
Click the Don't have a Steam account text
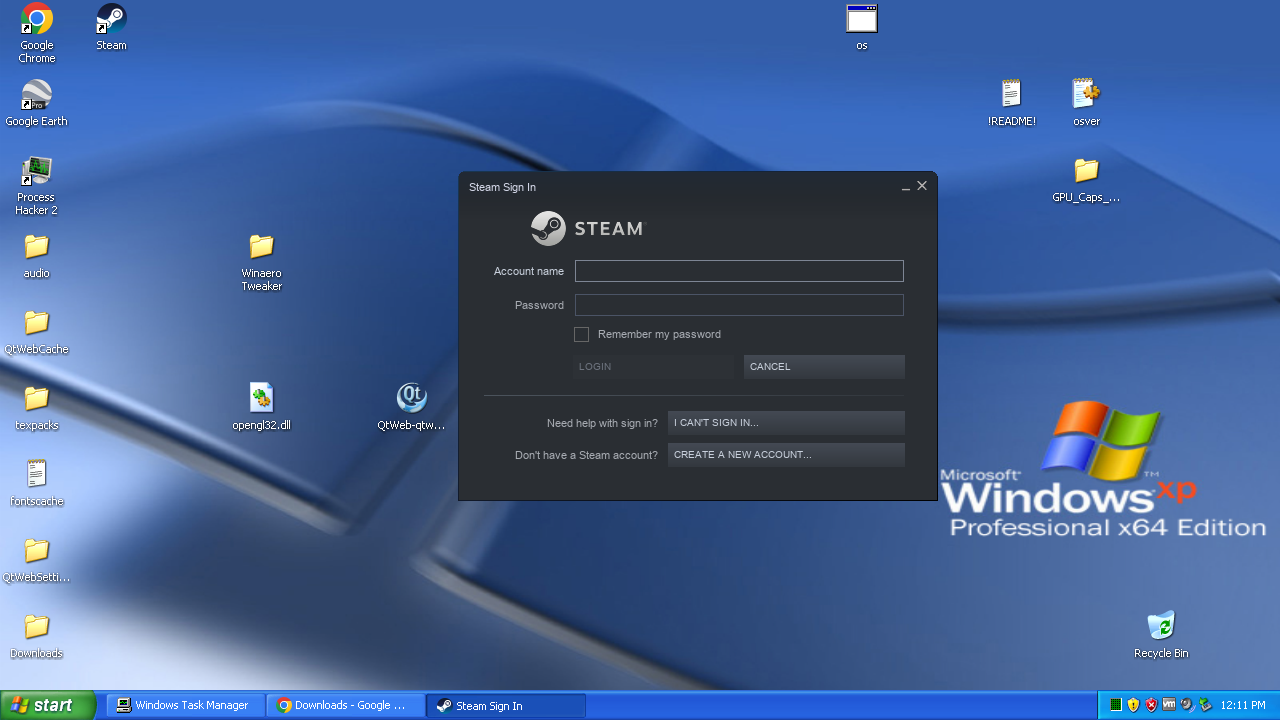pyautogui.click(x=586, y=455)
